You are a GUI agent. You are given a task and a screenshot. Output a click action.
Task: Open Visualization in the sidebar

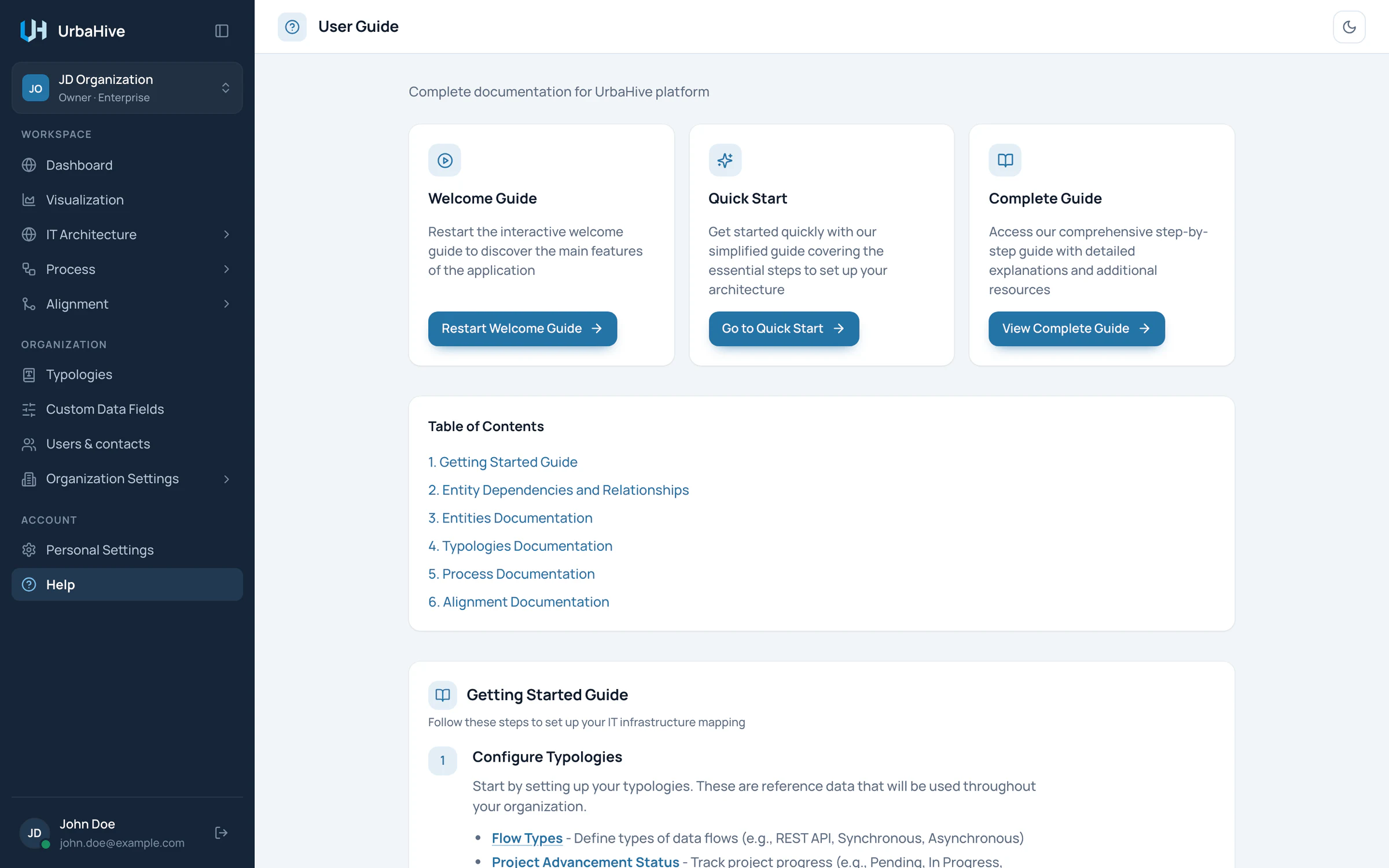point(127,200)
